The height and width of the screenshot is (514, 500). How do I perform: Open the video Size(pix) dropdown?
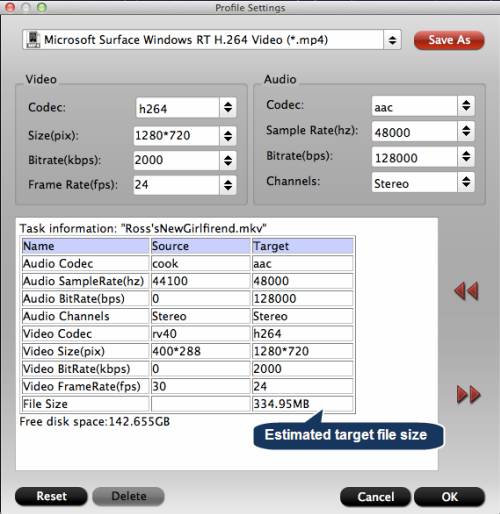[x=228, y=136]
